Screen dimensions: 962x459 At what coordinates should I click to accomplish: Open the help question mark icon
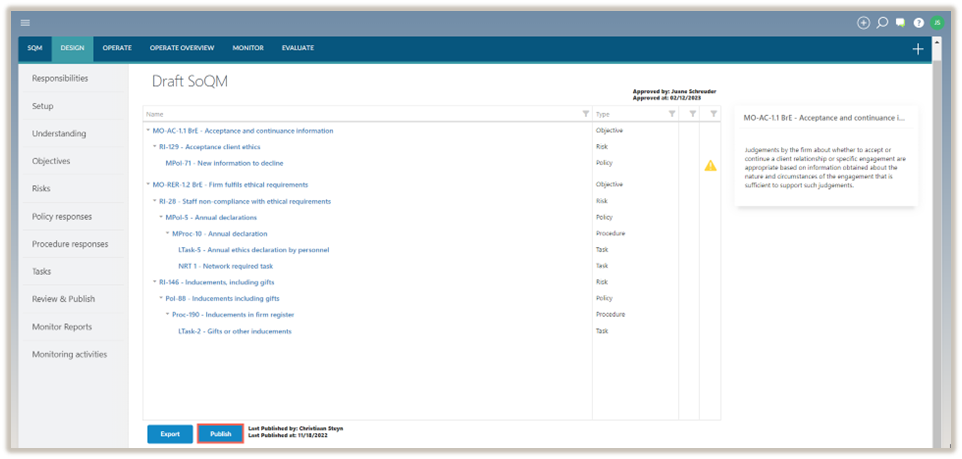point(918,22)
